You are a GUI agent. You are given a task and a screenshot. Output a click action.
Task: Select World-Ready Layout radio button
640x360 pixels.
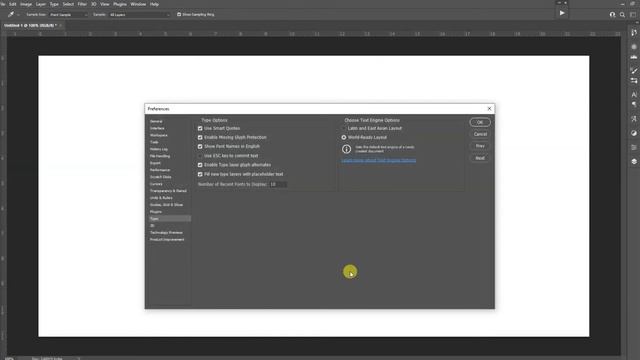pos(344,138)
